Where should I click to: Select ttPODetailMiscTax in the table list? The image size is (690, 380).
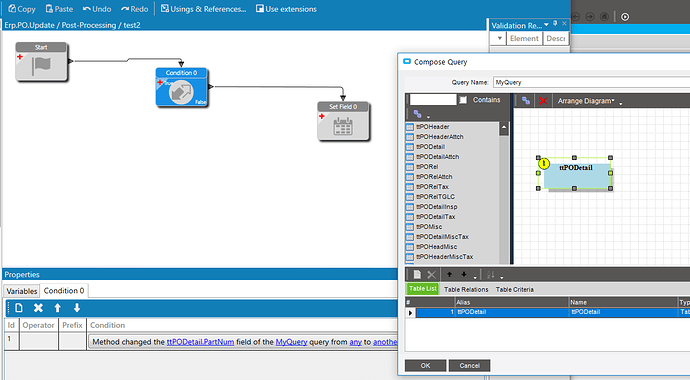[x=442, y=237]
